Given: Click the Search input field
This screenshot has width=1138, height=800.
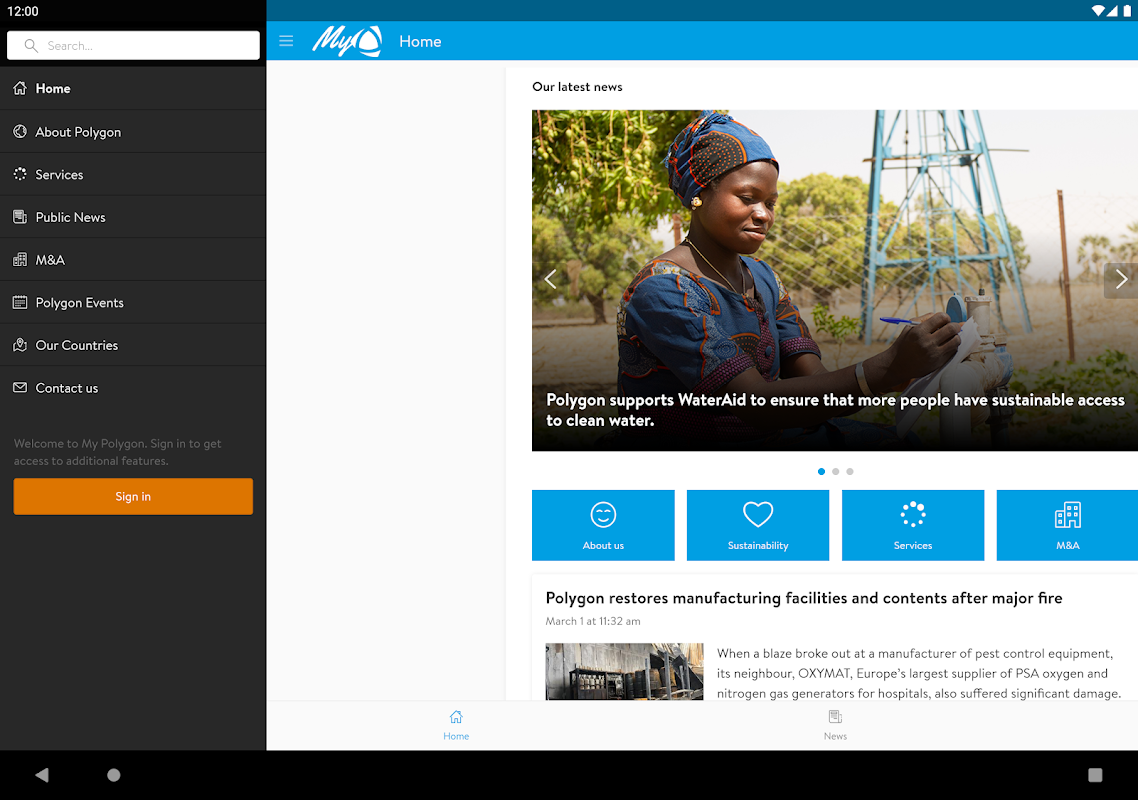Looking at the screenshot, I should 133,45.
